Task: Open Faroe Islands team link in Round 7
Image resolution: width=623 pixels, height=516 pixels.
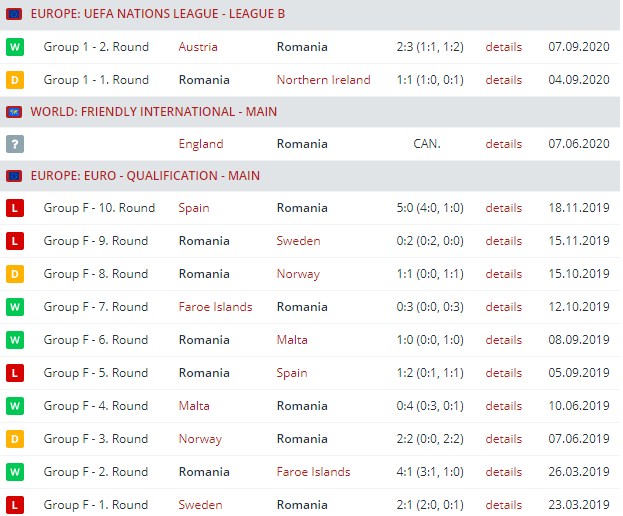Action: (215, 307)
